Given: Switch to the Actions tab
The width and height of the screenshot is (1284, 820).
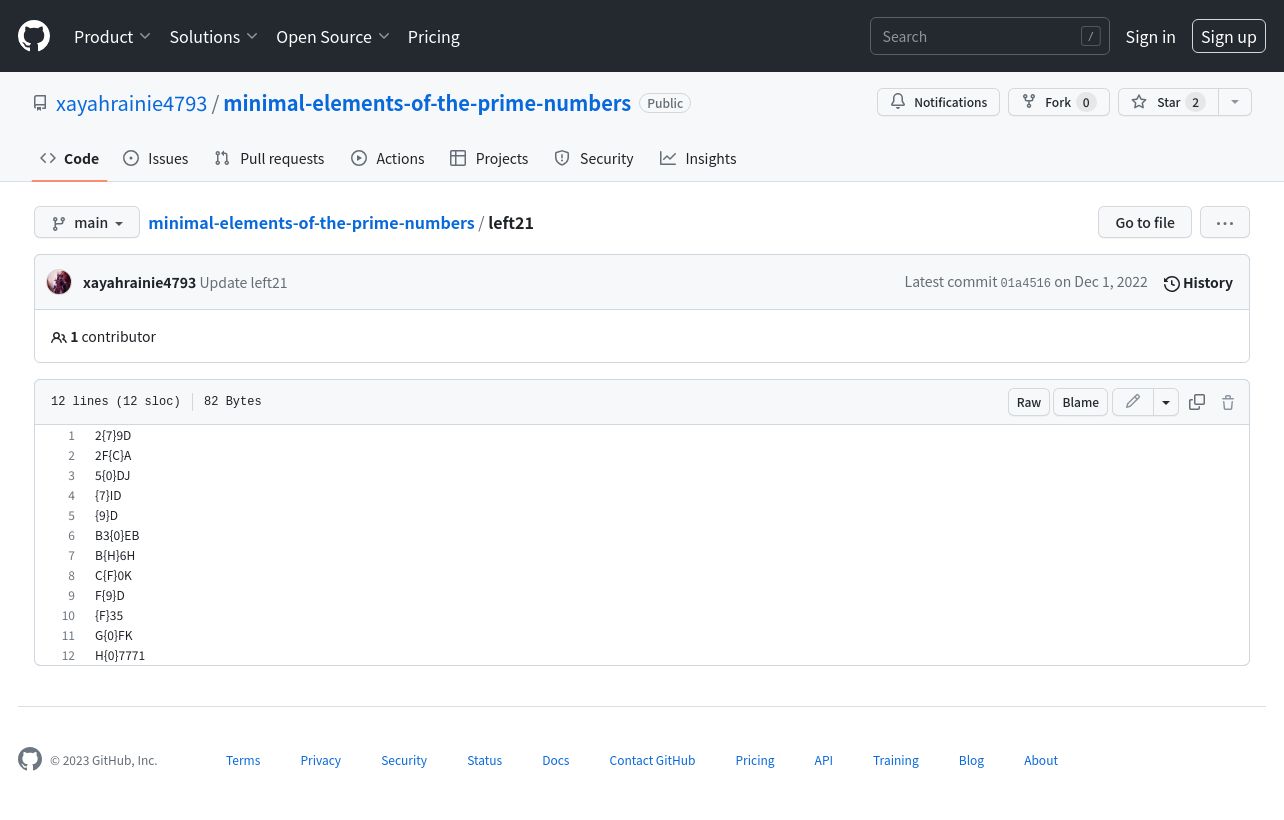Looking at the screenshot, I should coord(388,158).
